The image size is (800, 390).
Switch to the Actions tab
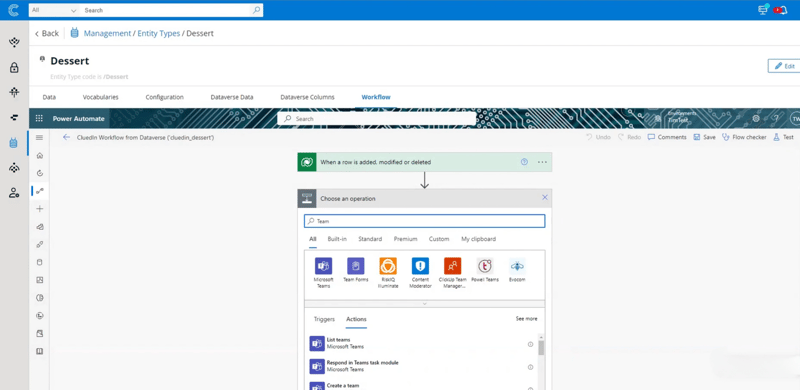pos(356,319)
